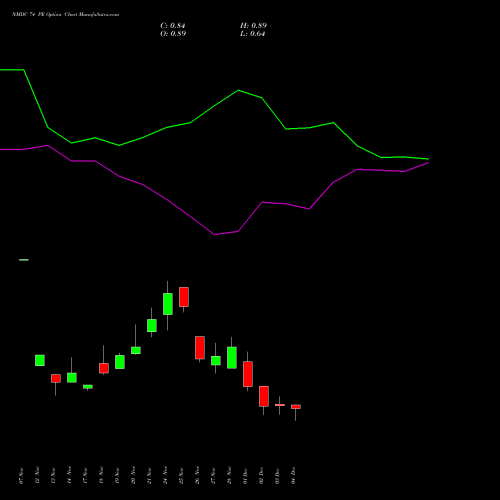This screenshot has height=500, width=500.
Task: Click the 13 Nov date label
Action: pyautogui.click(x=54, y=476)
